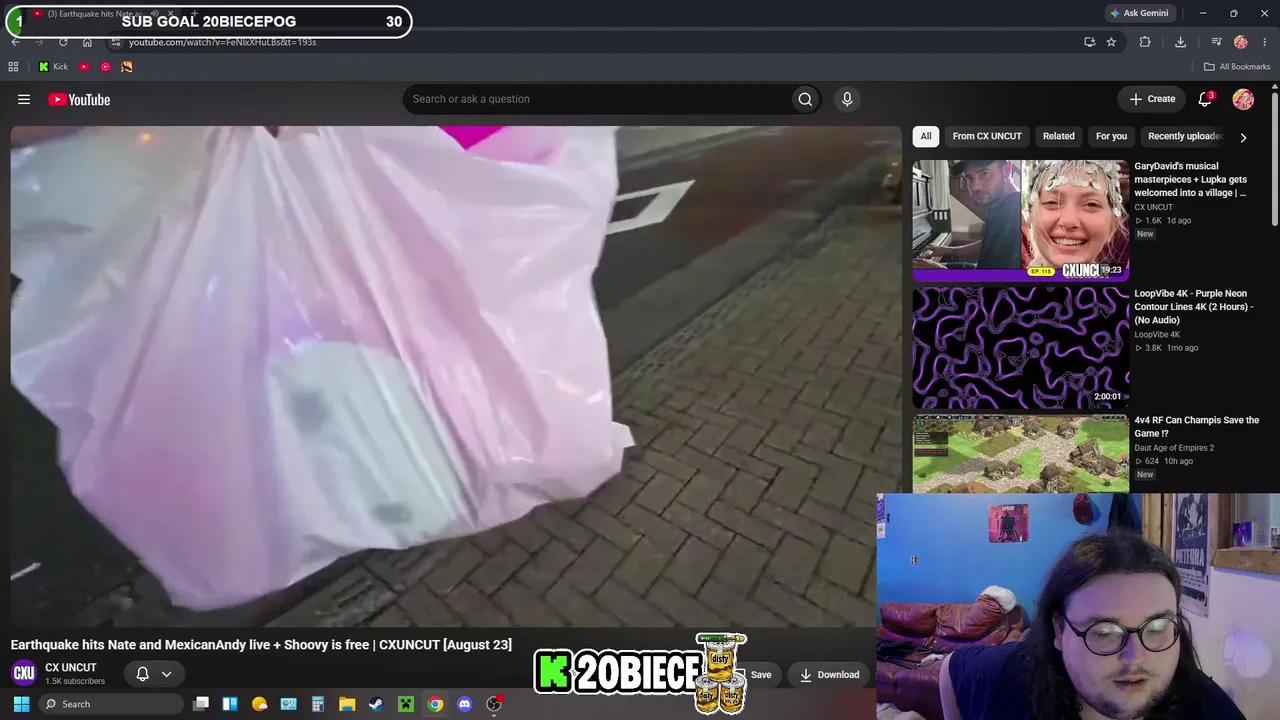The width and height of the screenshot is (1280, 720).
Task: Click the Age of Empires 2 thumbnail
Action: point(1020,454)
